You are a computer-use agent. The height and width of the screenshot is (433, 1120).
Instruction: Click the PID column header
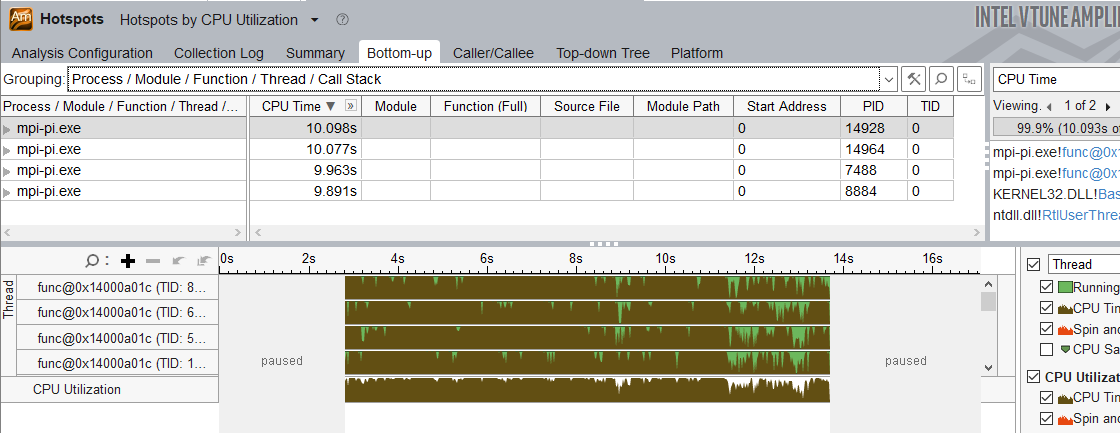point(873,106)
